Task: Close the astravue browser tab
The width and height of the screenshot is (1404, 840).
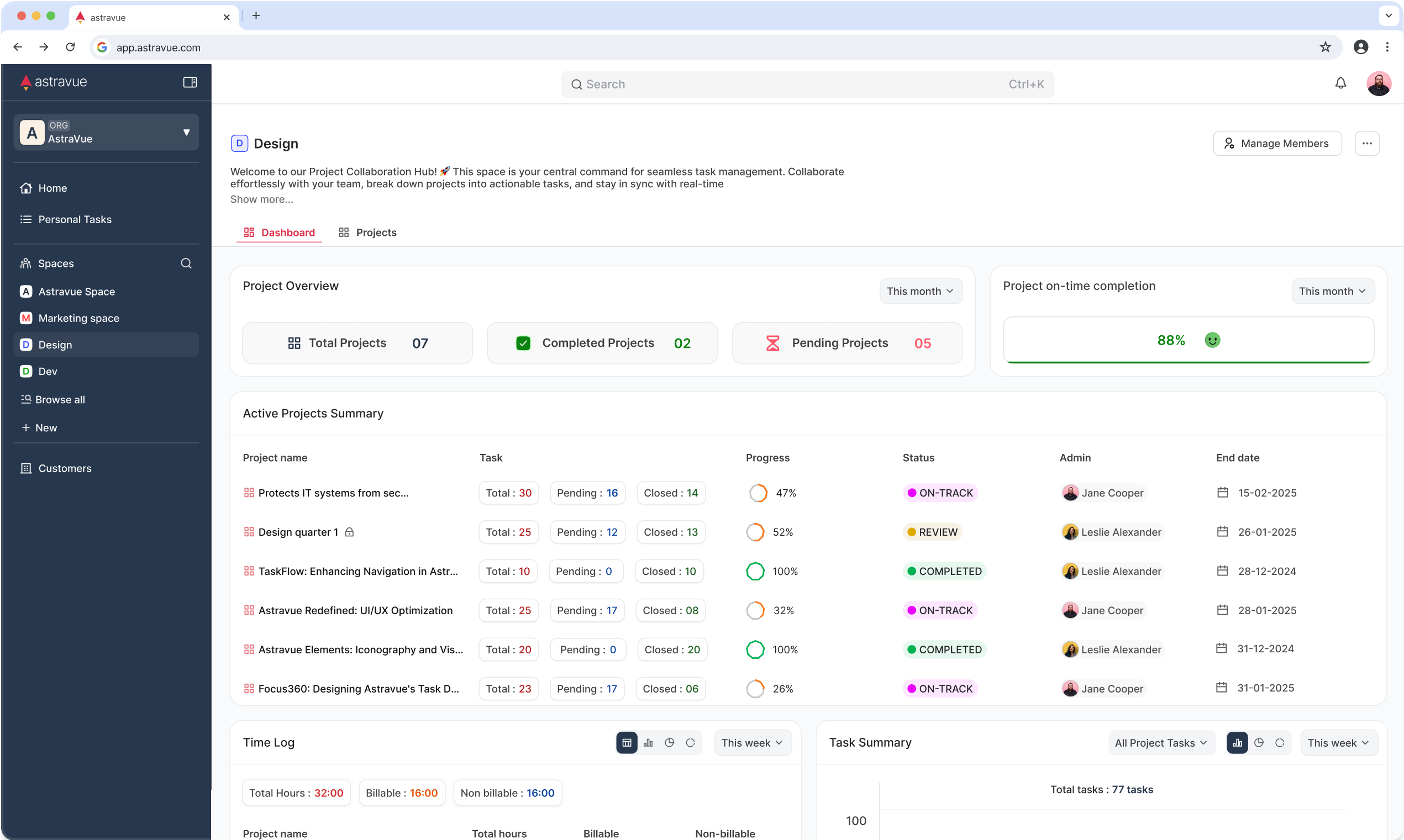Action: [x=227, y=17]
